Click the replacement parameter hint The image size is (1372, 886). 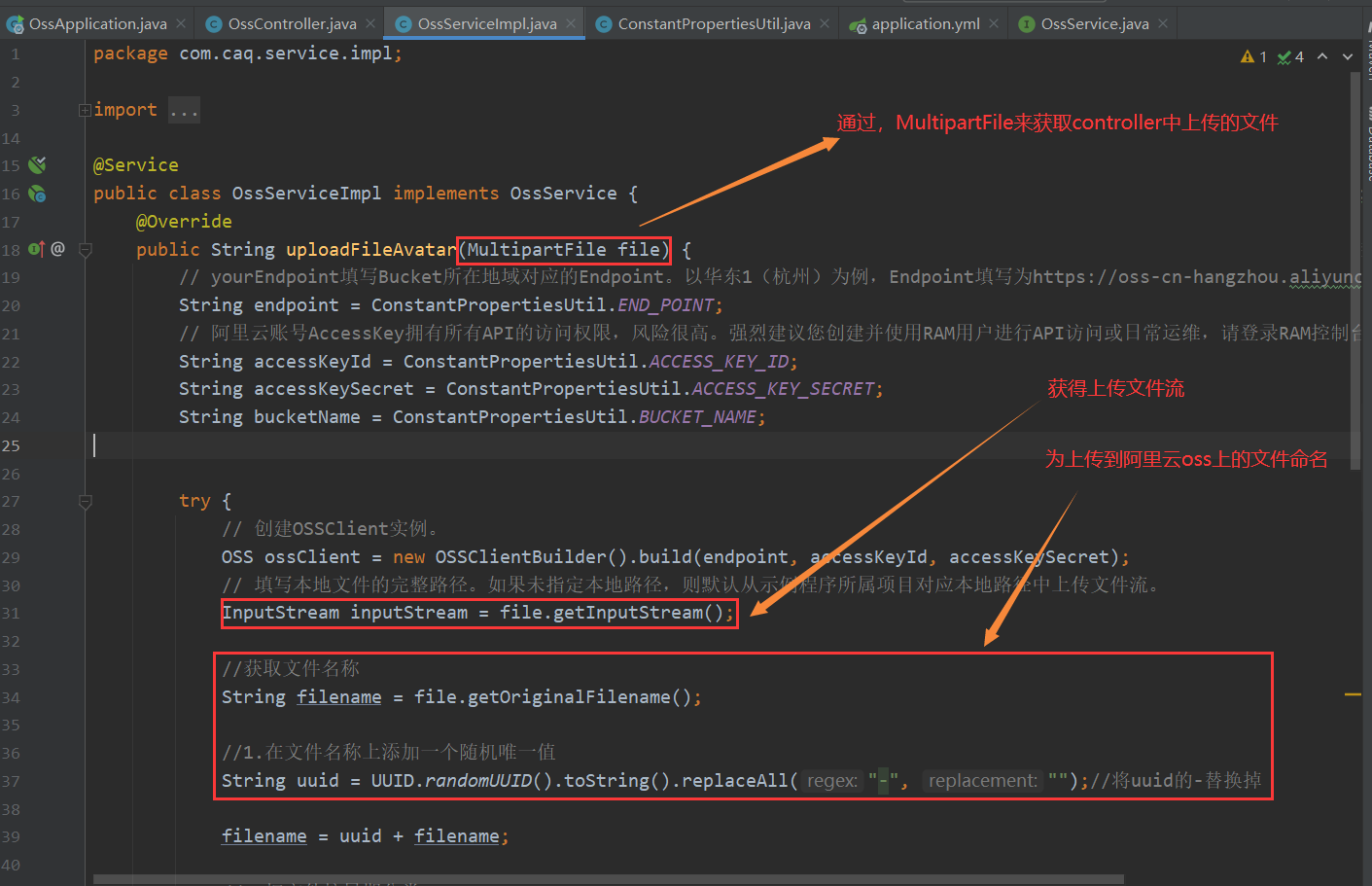coord(982,781)
